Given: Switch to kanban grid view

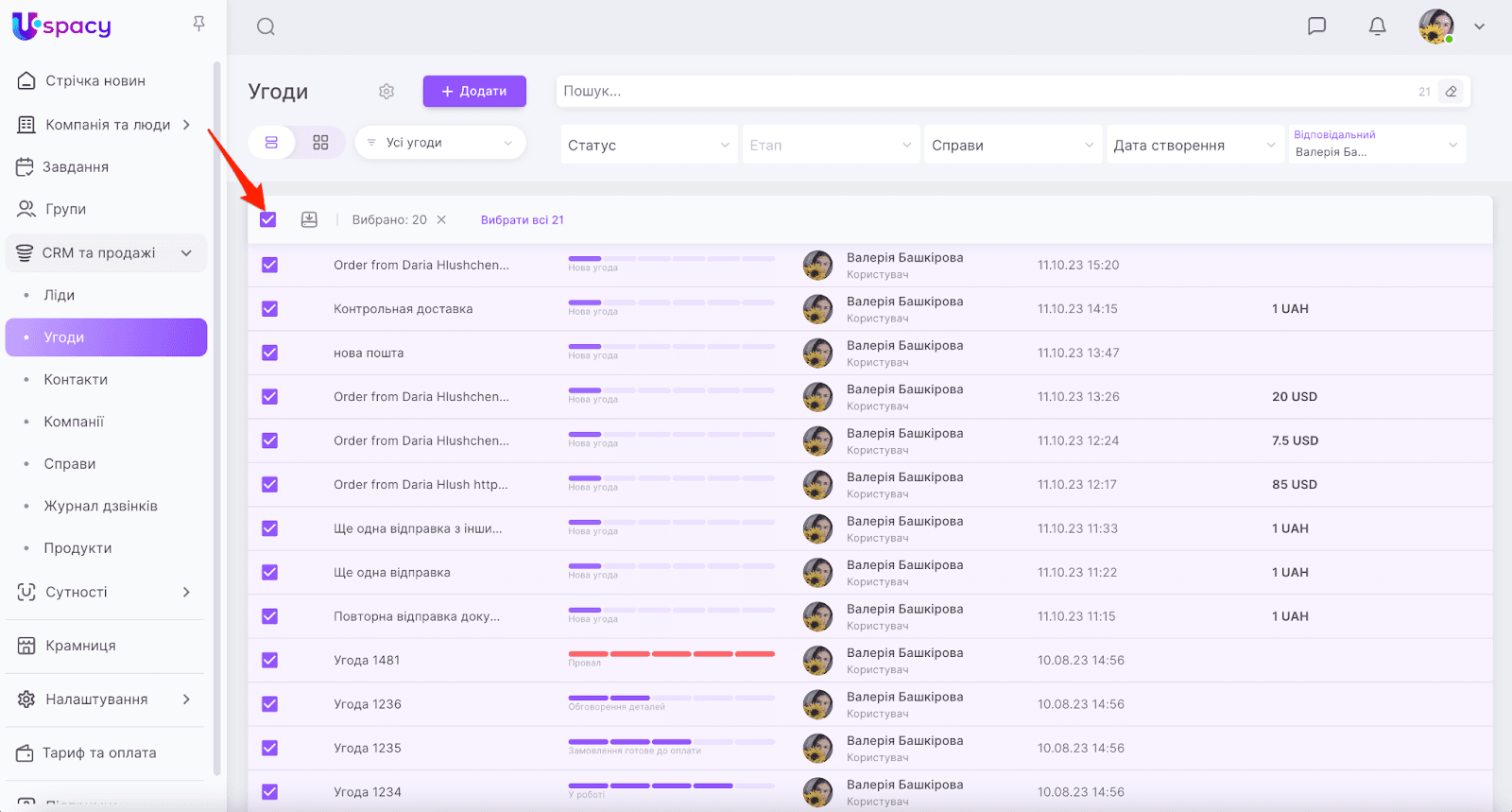Looking at the screenshot, I should [x=320, y=143].
